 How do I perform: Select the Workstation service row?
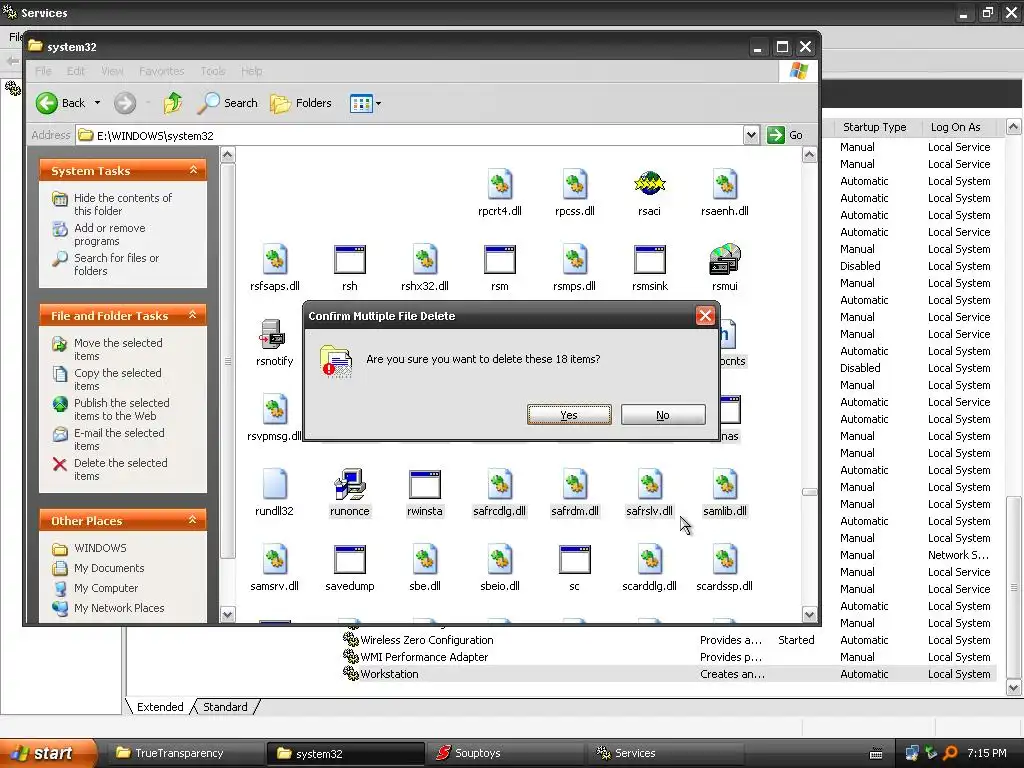667,674
